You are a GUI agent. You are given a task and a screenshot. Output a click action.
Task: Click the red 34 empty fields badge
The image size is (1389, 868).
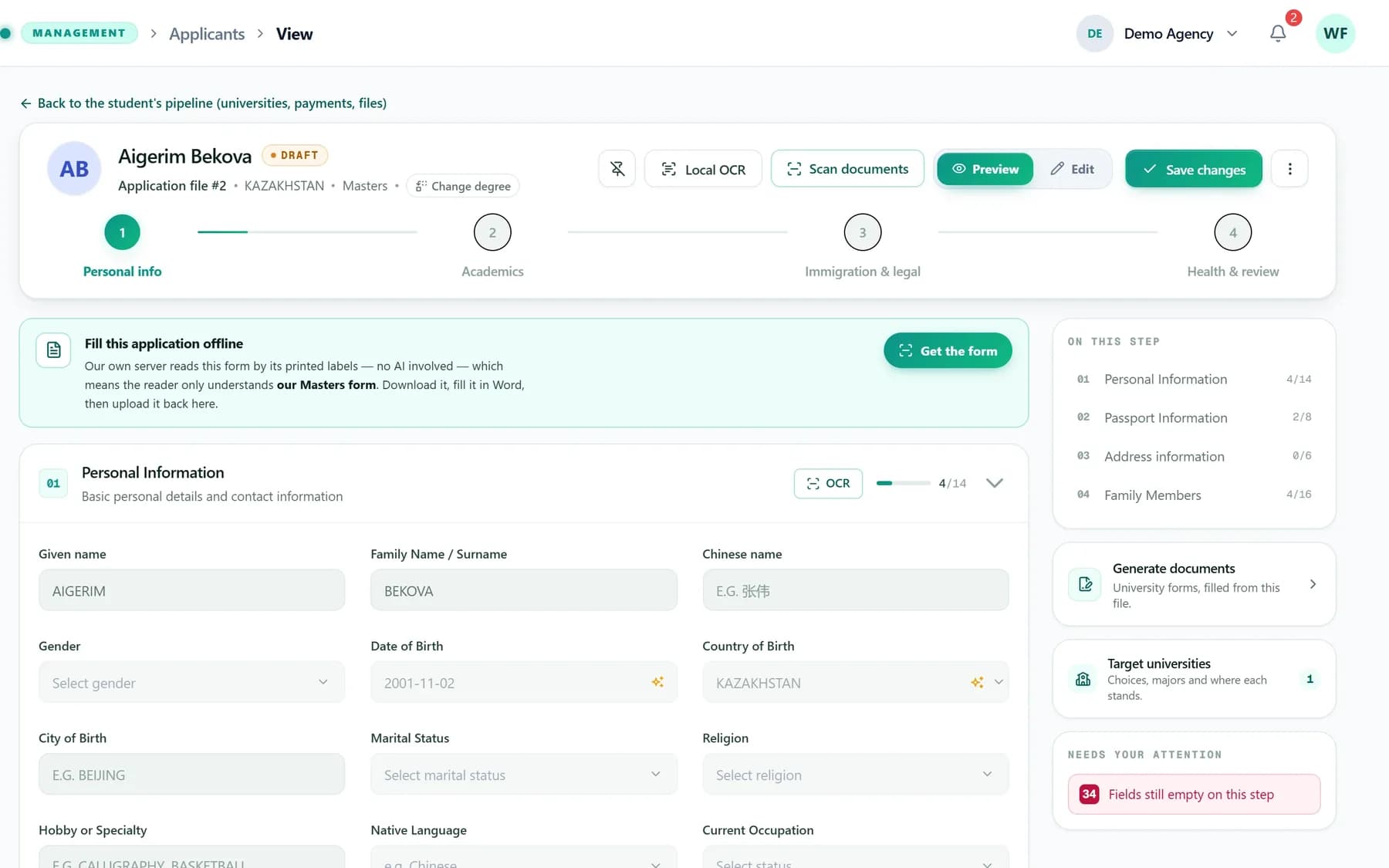coord(1089,794)
